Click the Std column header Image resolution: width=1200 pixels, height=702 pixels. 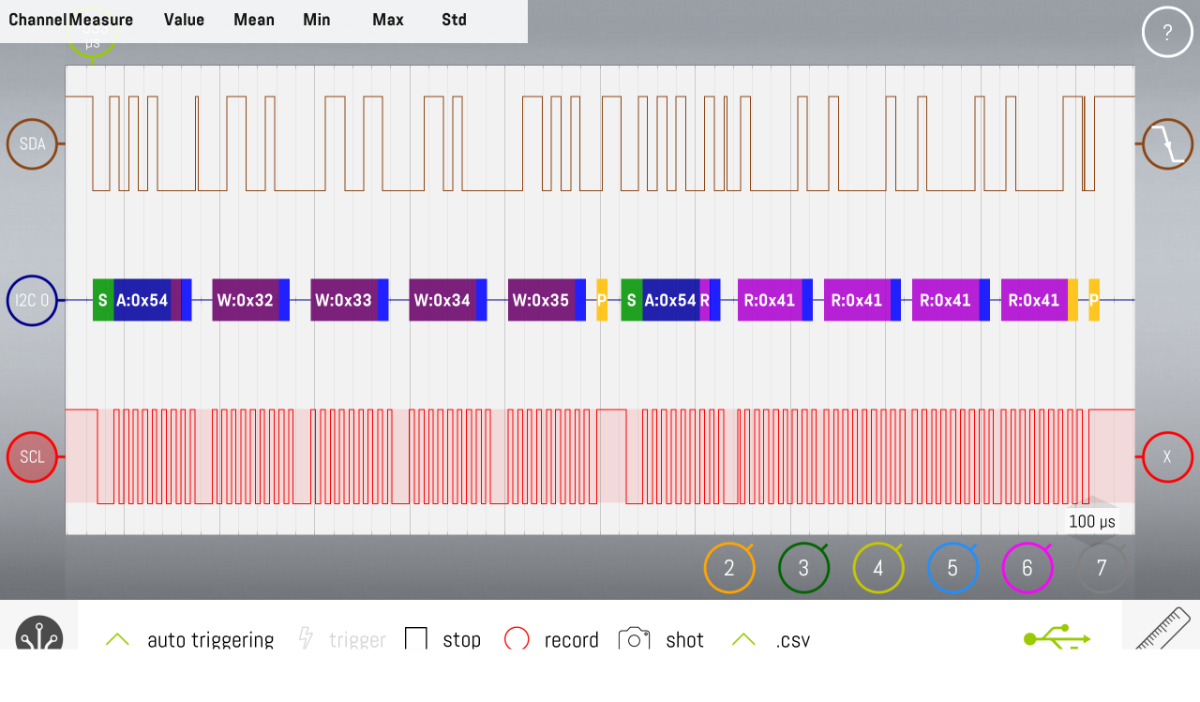tap(454, 20)
